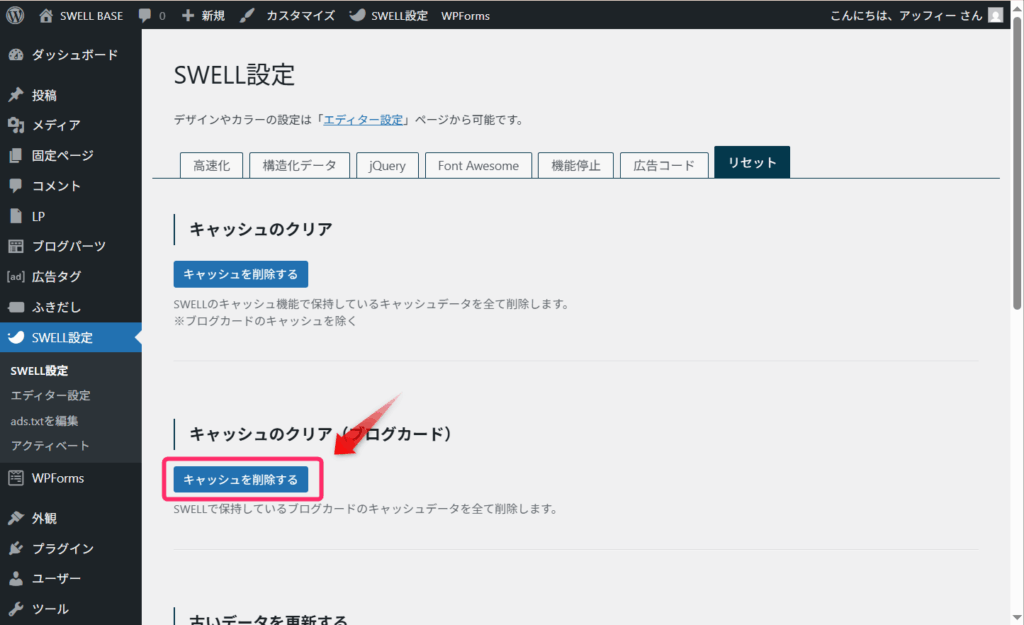Click the SWELL BASE site name
This screenshot has height=625, width=1024.
point(91,16)
